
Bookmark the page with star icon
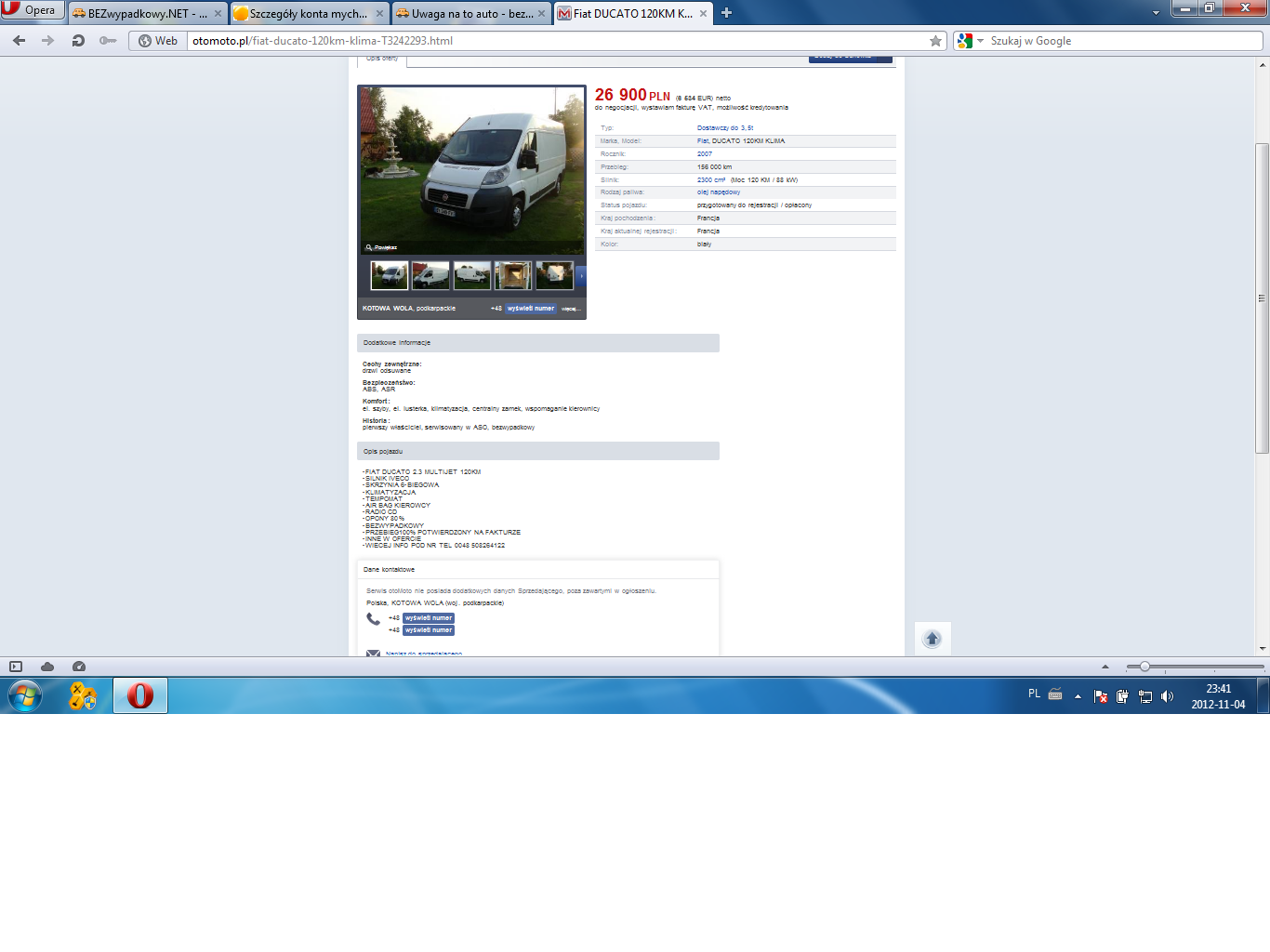coord(935,41)
